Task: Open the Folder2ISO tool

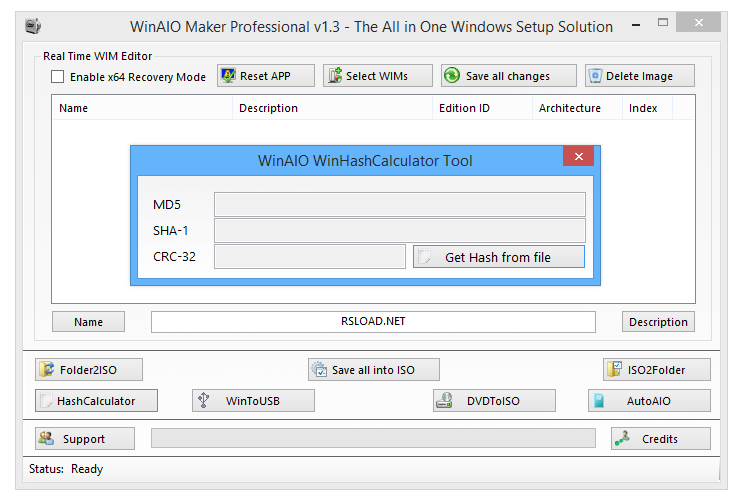Action: [89, 370]
